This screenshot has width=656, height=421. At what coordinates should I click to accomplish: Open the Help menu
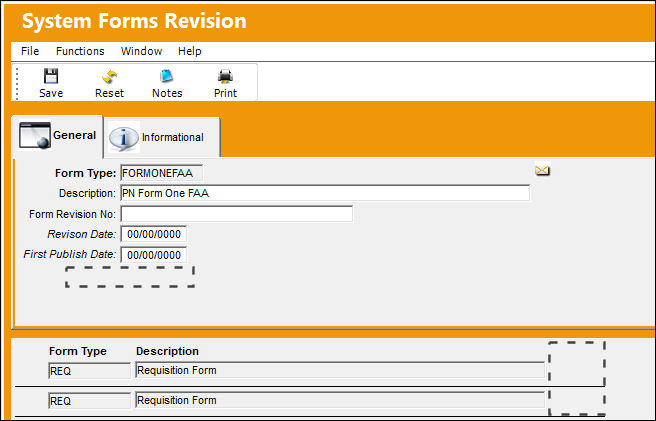click(190, 51)
